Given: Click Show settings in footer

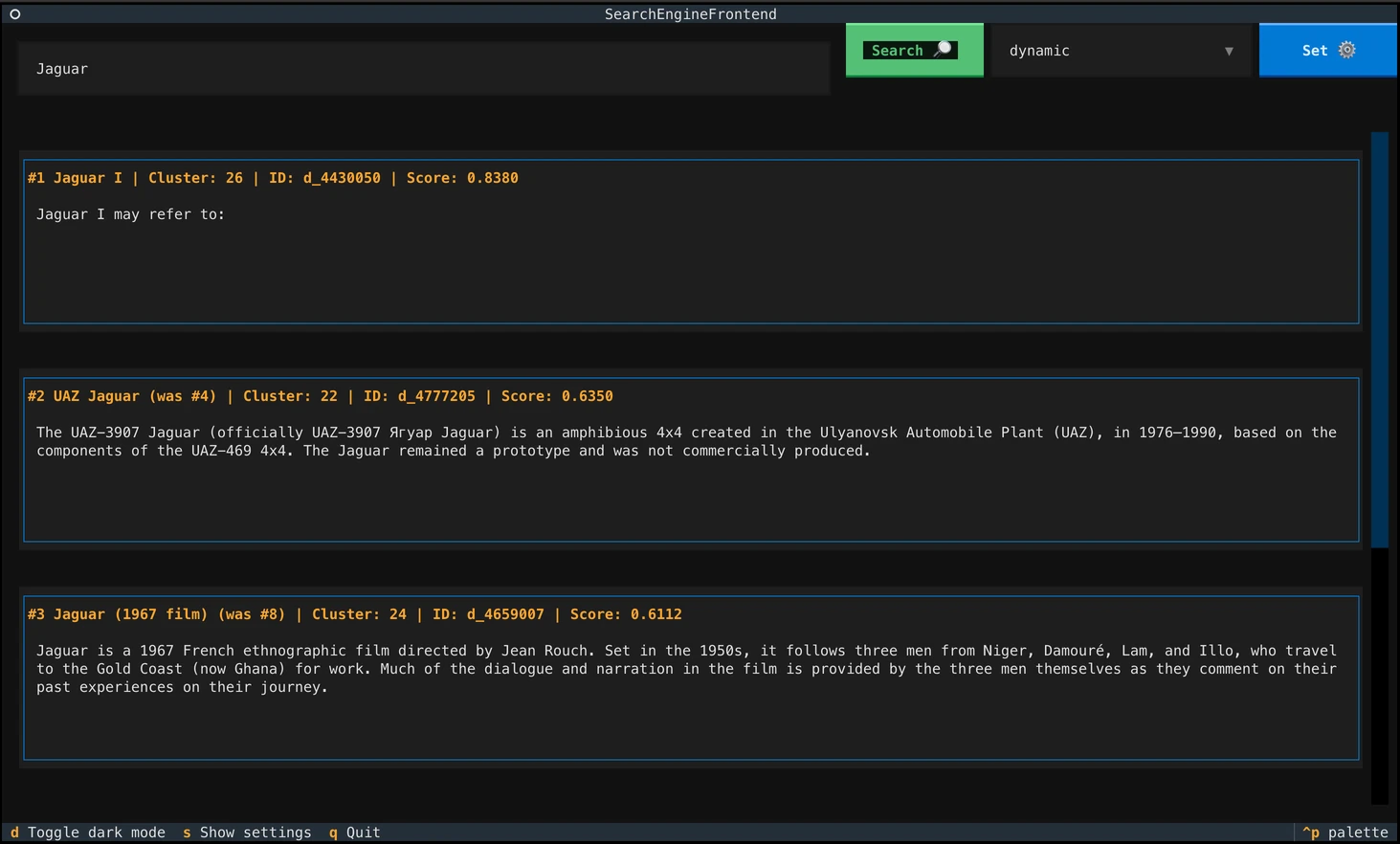Looking at the screenshot, I should coord(247,833).
